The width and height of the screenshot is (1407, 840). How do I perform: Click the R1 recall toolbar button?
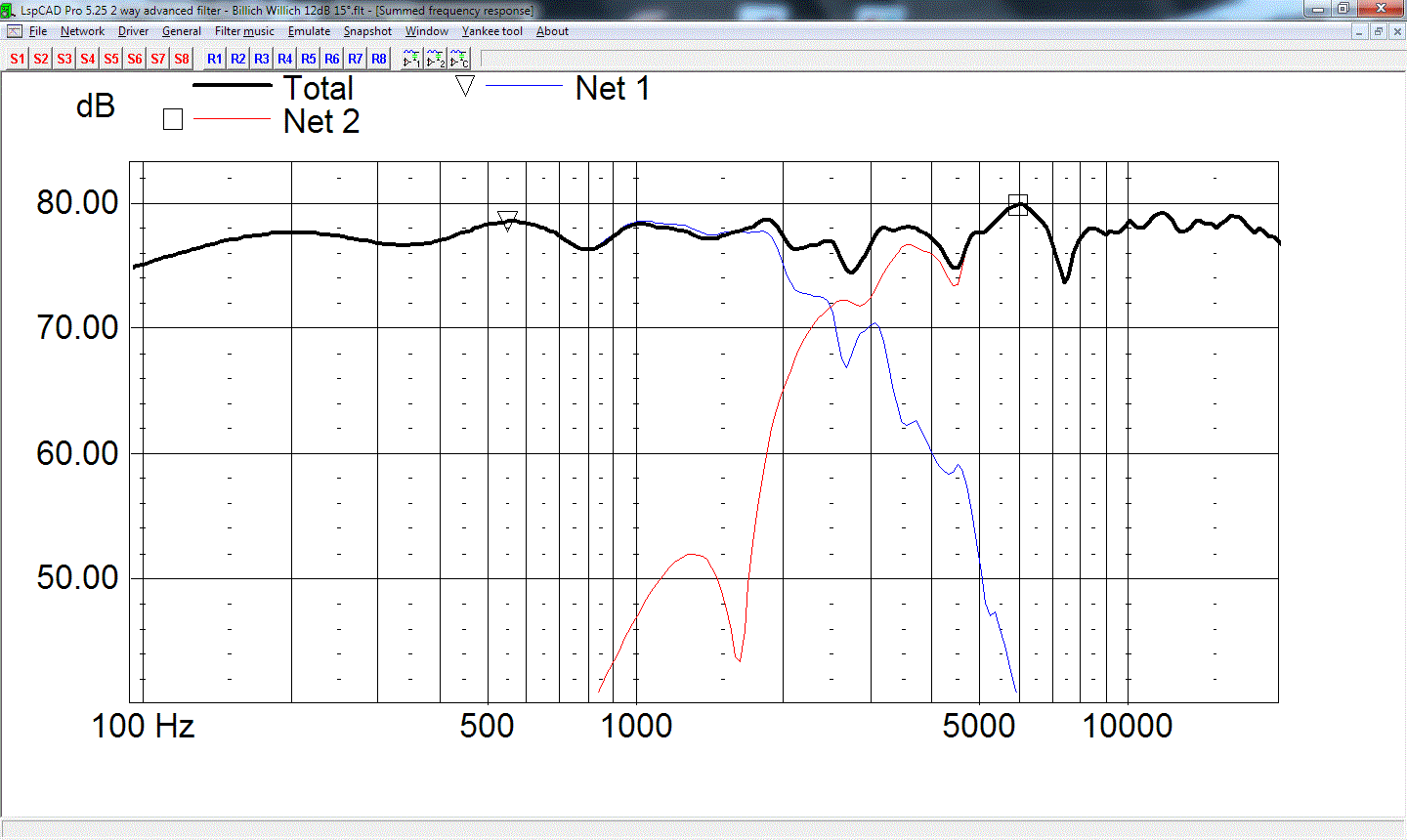[215, 59]
